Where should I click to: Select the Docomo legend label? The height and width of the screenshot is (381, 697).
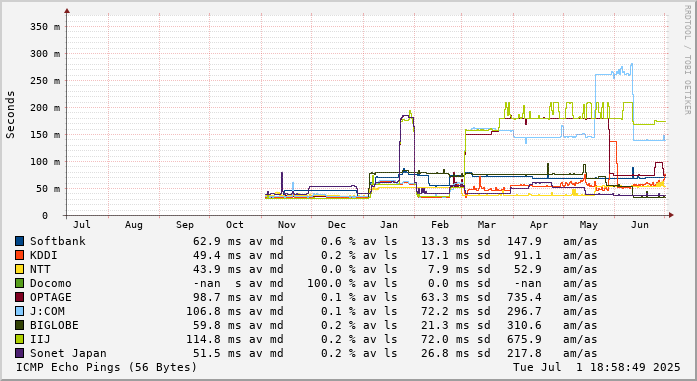[x=50, y=283]
